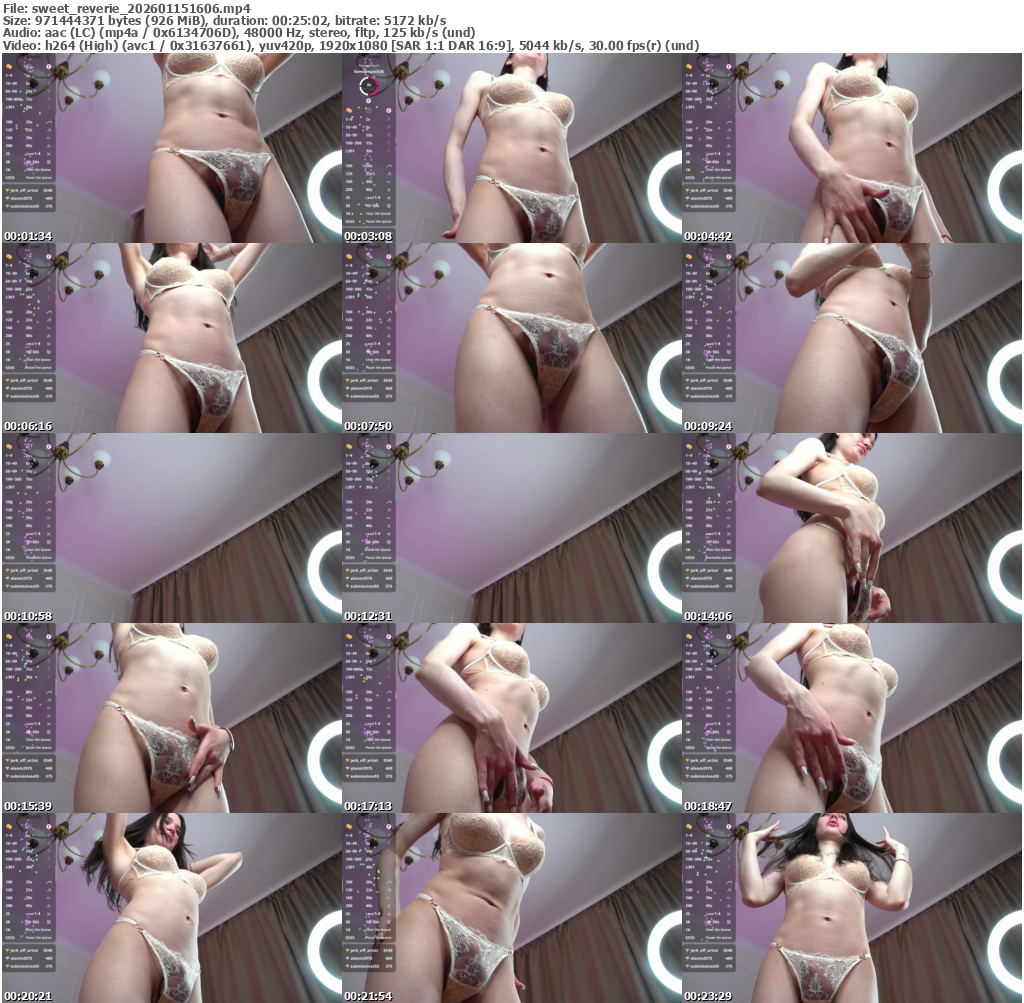Open the thumbnail marked 00:20:21
1024x1003 pixels.
[x=171, y=908]
